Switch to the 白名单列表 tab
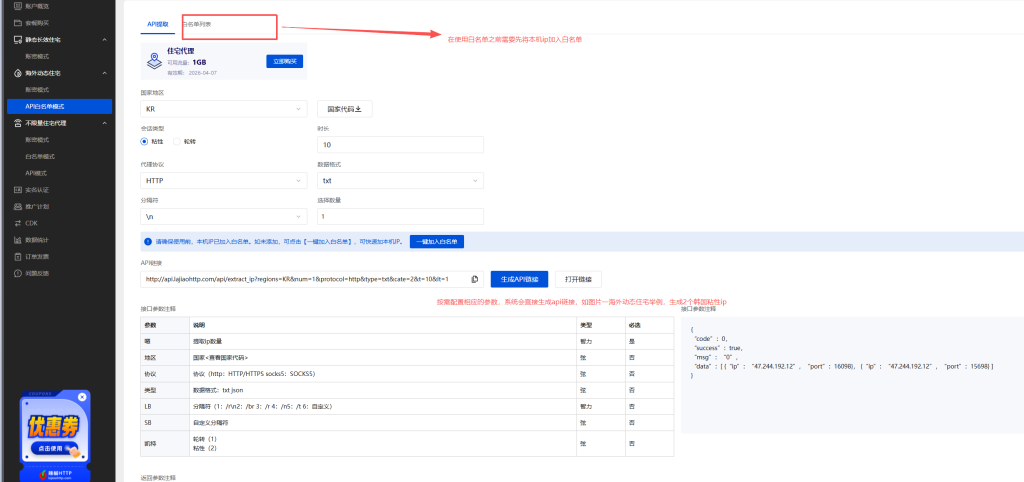The height and width of the screenshot is (482, 1024). (197, 24)
